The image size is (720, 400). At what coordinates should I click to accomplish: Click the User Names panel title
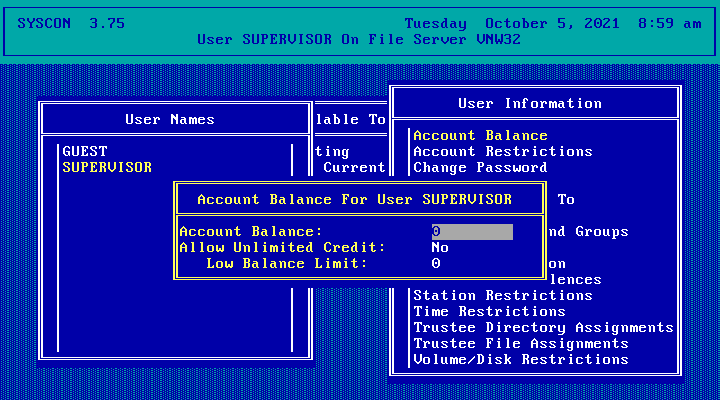pyautogui.click(x=170, y=119)
